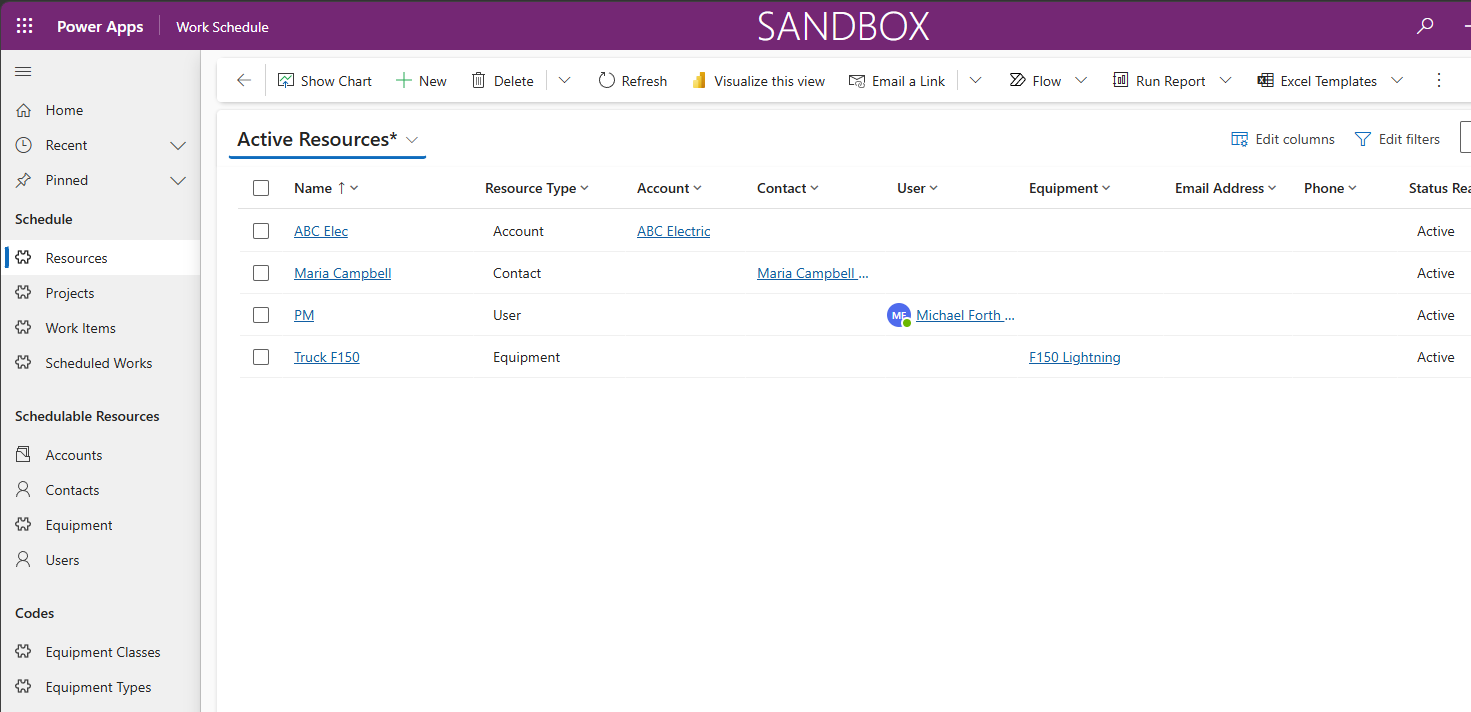Open the User column header menu
The height and width of the screenshot is (712, 1471).
[x=917, y=188]
